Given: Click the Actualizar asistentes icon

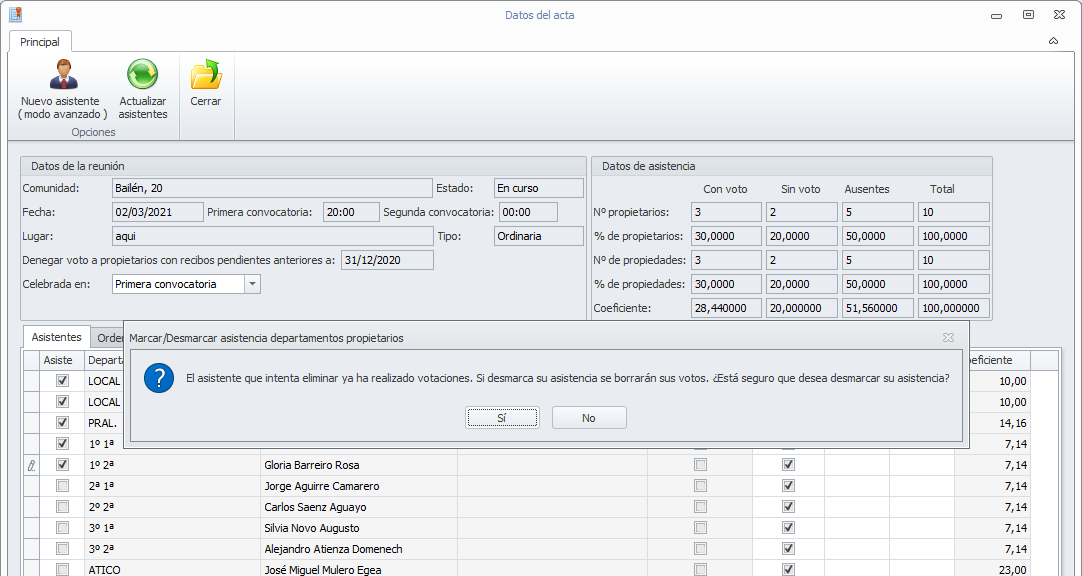Looking at the screenshot, I should (x=142, y=75).
